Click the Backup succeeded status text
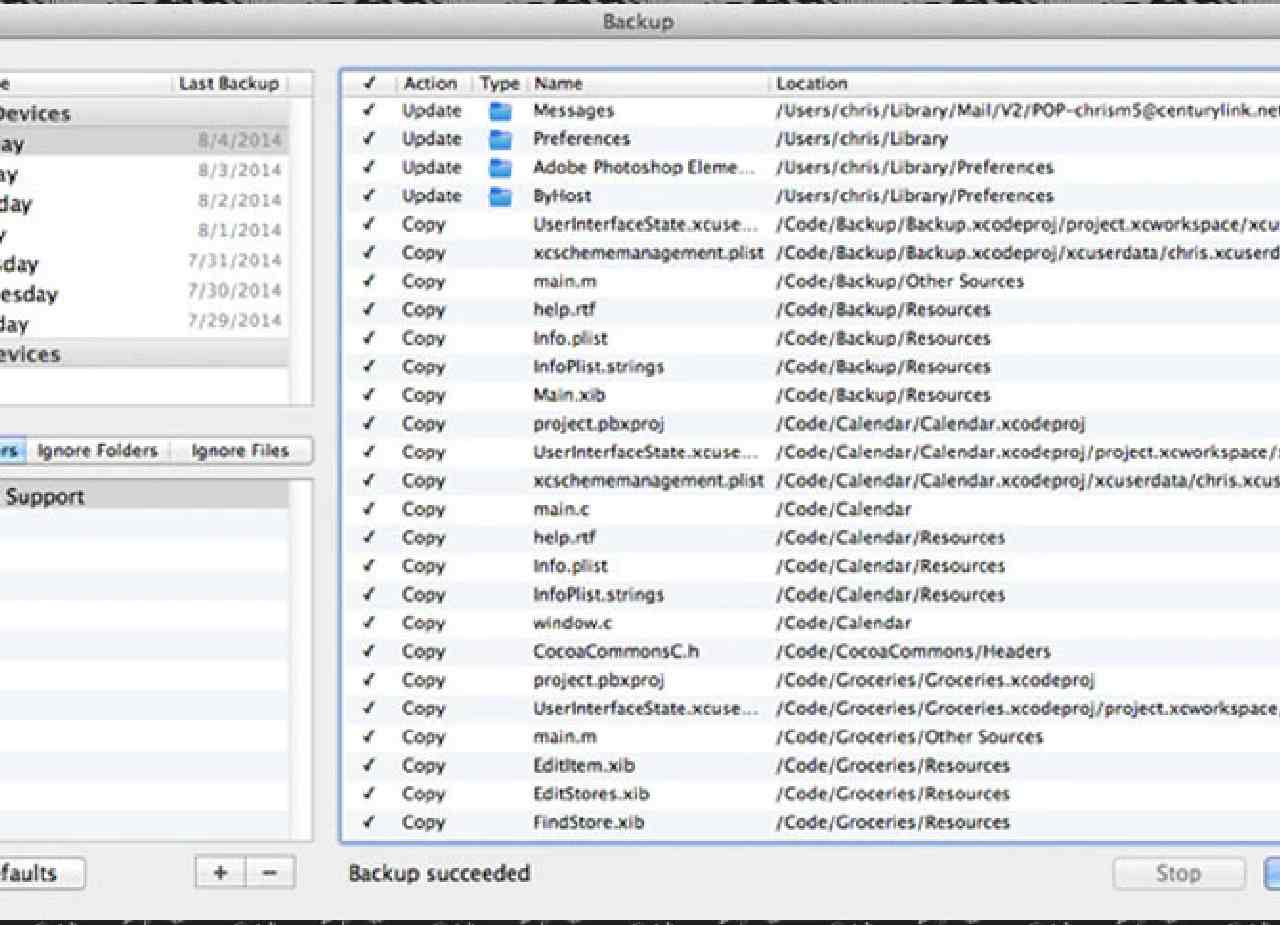Screen dimensions: 1280x925 (439, 873)
